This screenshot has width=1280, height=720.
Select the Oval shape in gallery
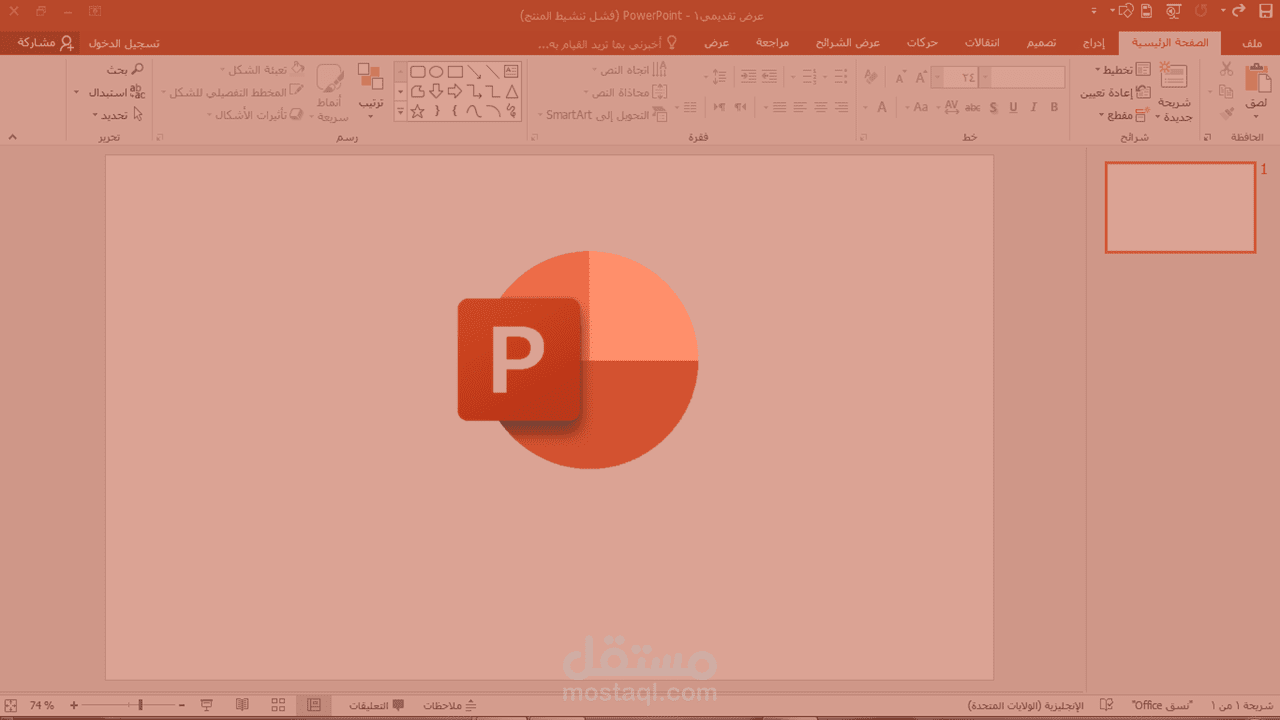436,72
